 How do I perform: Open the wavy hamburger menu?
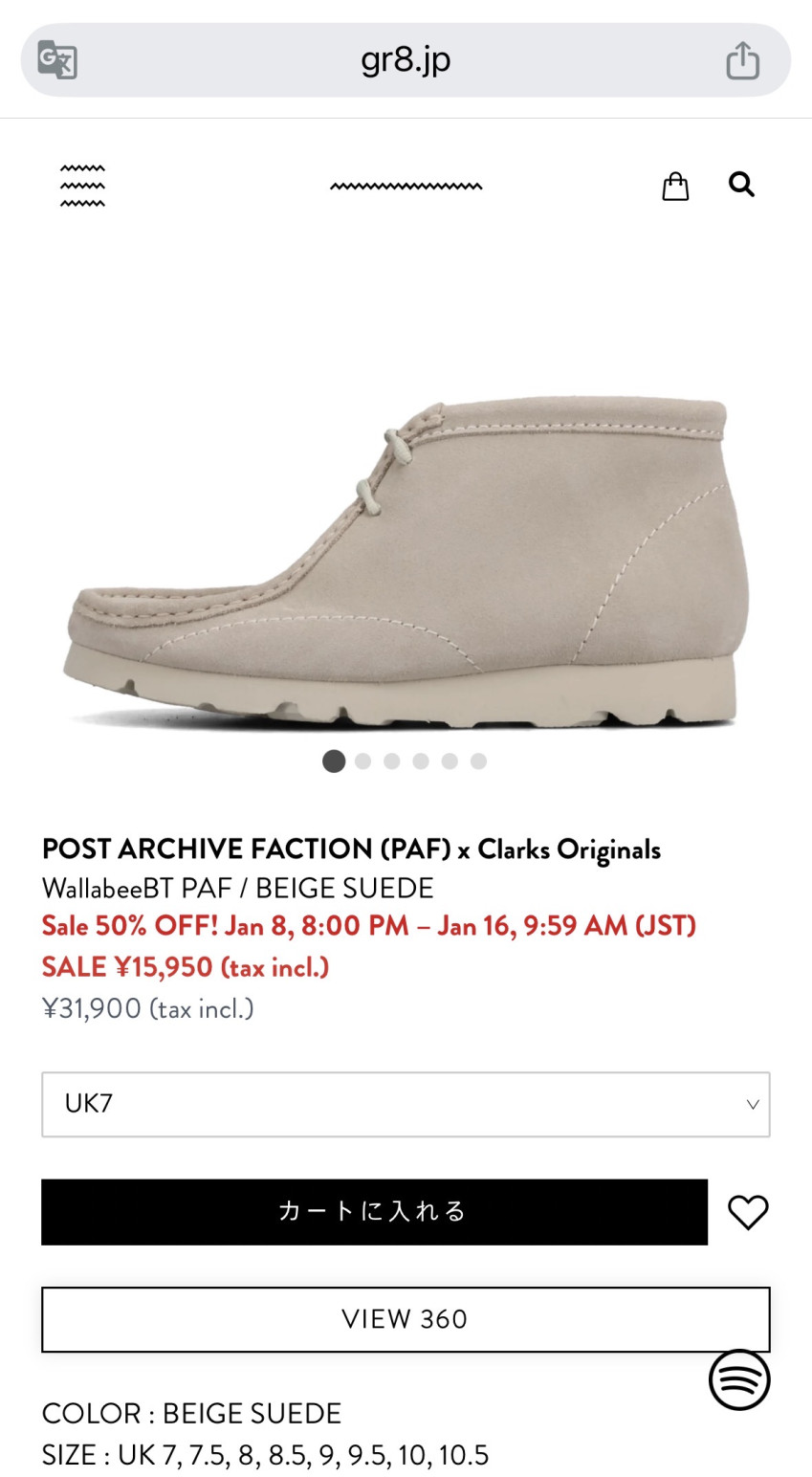pos(82,186)
